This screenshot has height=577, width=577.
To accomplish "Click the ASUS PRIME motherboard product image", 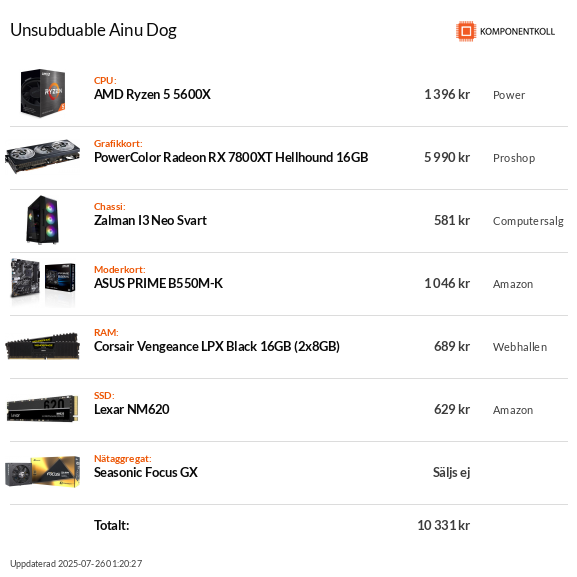I will point(43,282).
